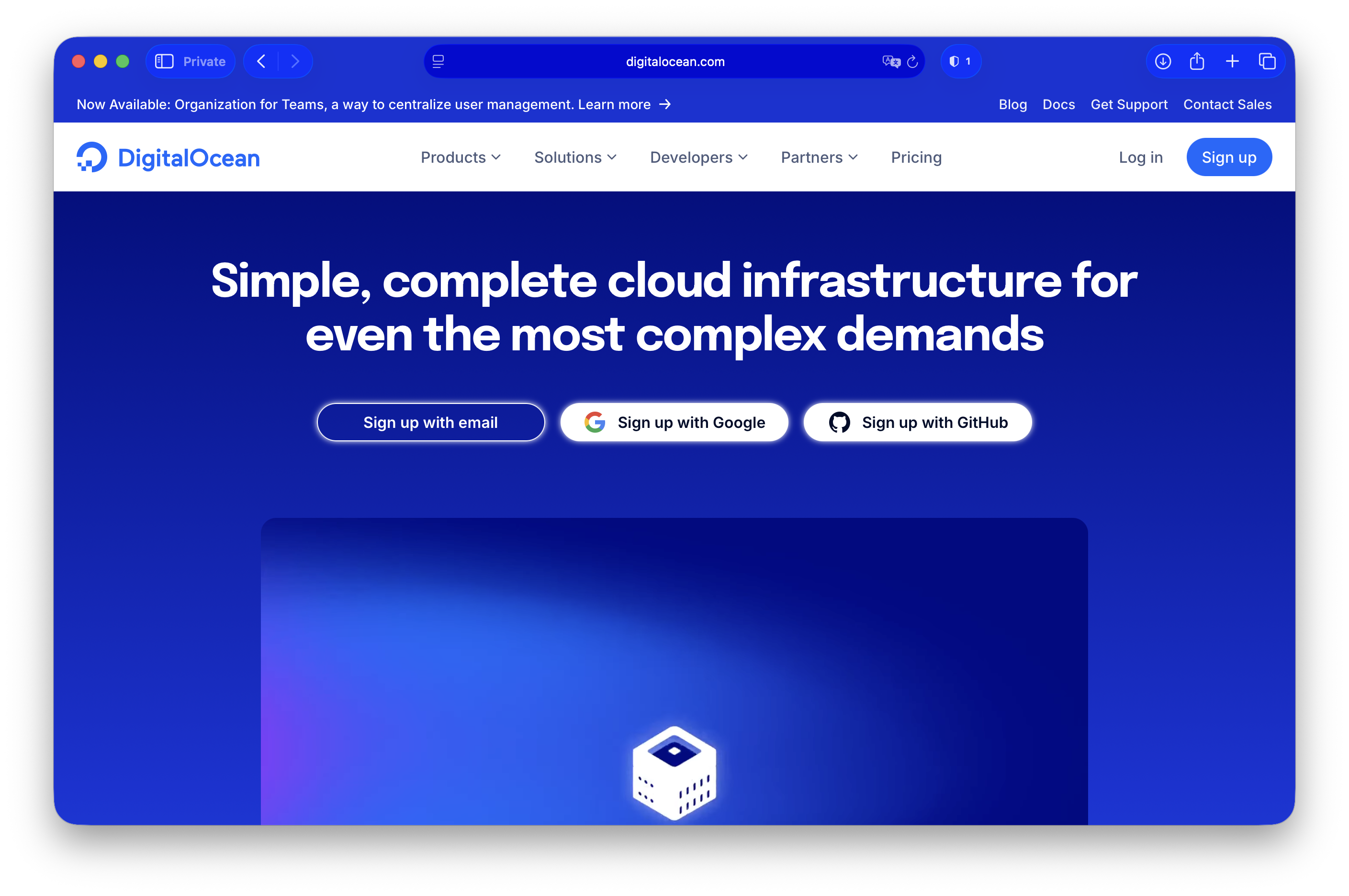The image size is (1349, 896).
Task: Click Sign up with GitHub button
Action: (x=917, y=422)
